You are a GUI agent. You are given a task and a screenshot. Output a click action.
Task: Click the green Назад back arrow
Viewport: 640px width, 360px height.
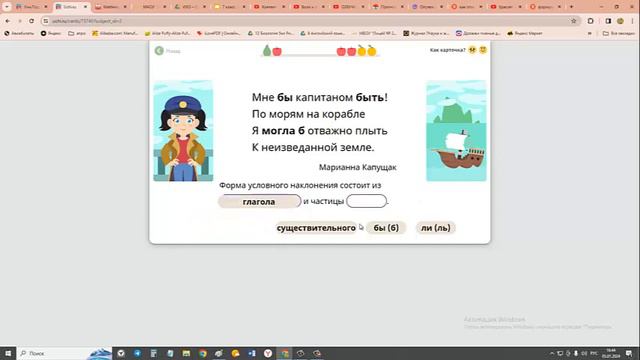tap(159, 51)
